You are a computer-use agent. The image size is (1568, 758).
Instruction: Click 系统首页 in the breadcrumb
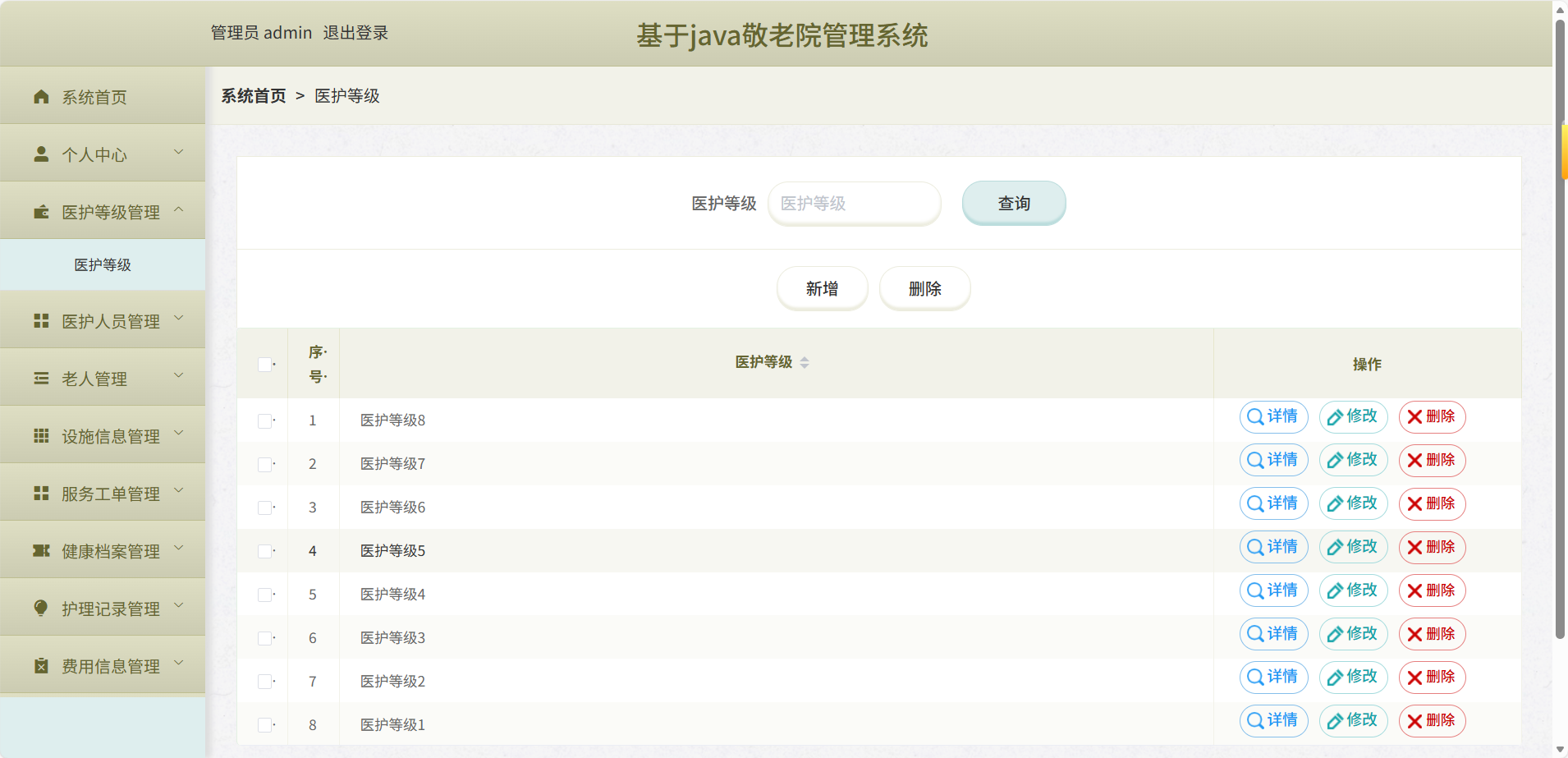(x=254, y=96)
